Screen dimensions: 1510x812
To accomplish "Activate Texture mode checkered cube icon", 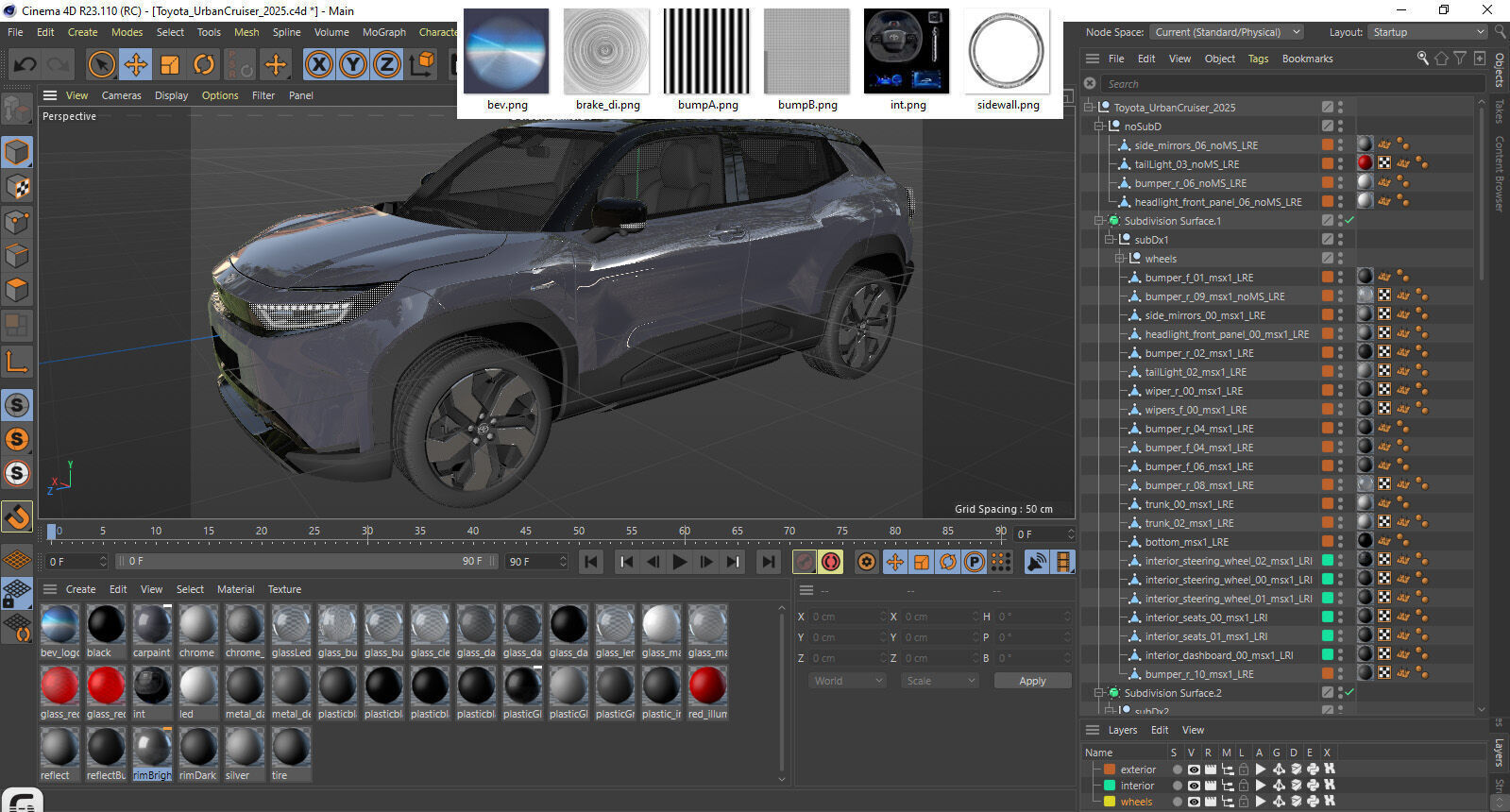I will coord(17,187).
